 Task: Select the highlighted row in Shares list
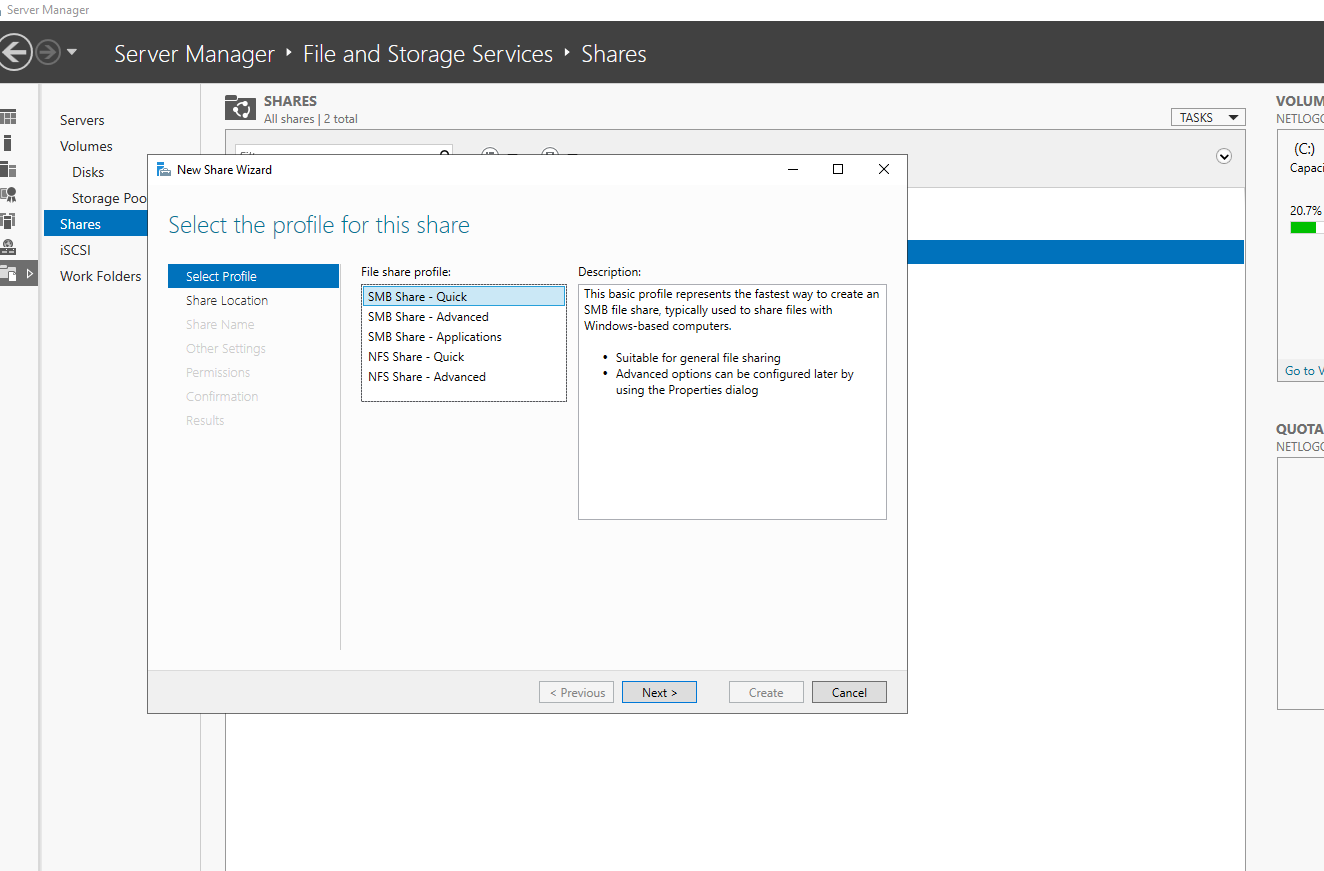tap(1075, 252)
